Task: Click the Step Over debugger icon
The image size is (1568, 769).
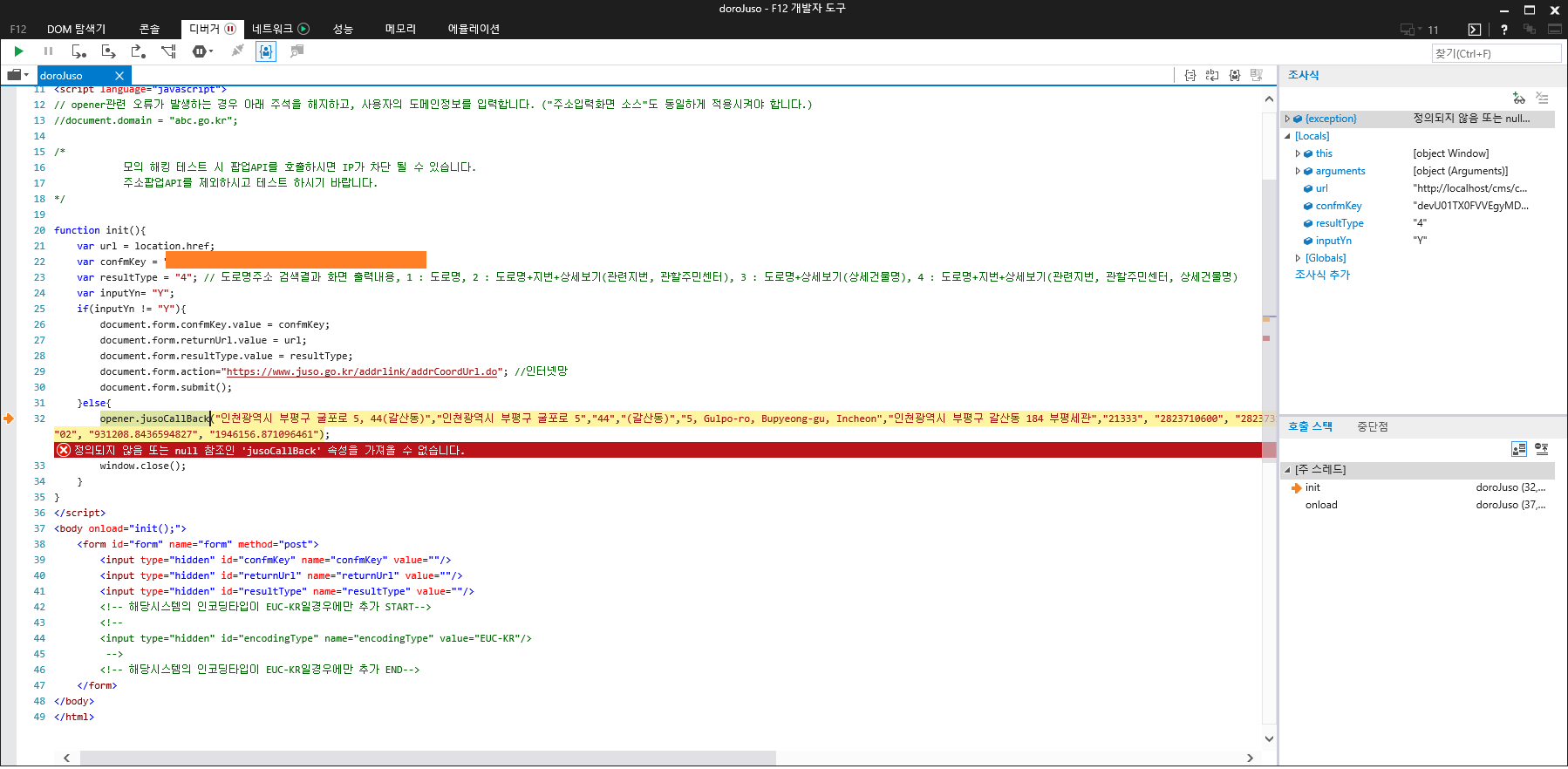Action: click(x=108, y=51)
